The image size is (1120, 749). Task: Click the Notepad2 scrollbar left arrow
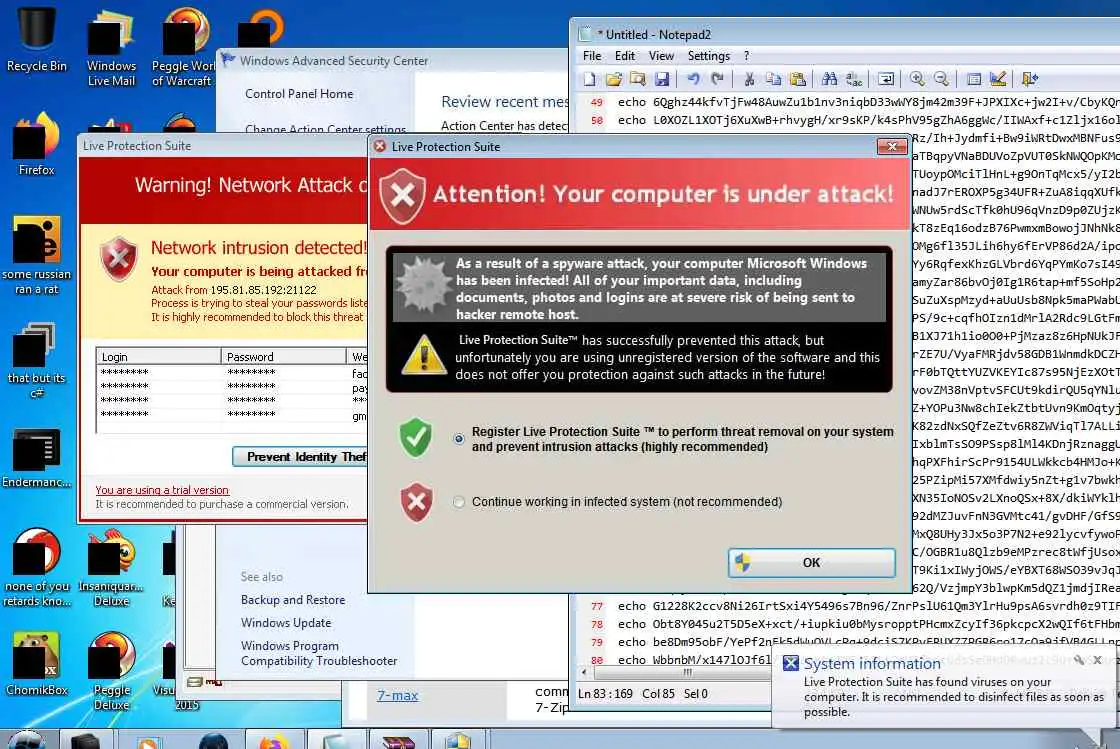(585, 672)
